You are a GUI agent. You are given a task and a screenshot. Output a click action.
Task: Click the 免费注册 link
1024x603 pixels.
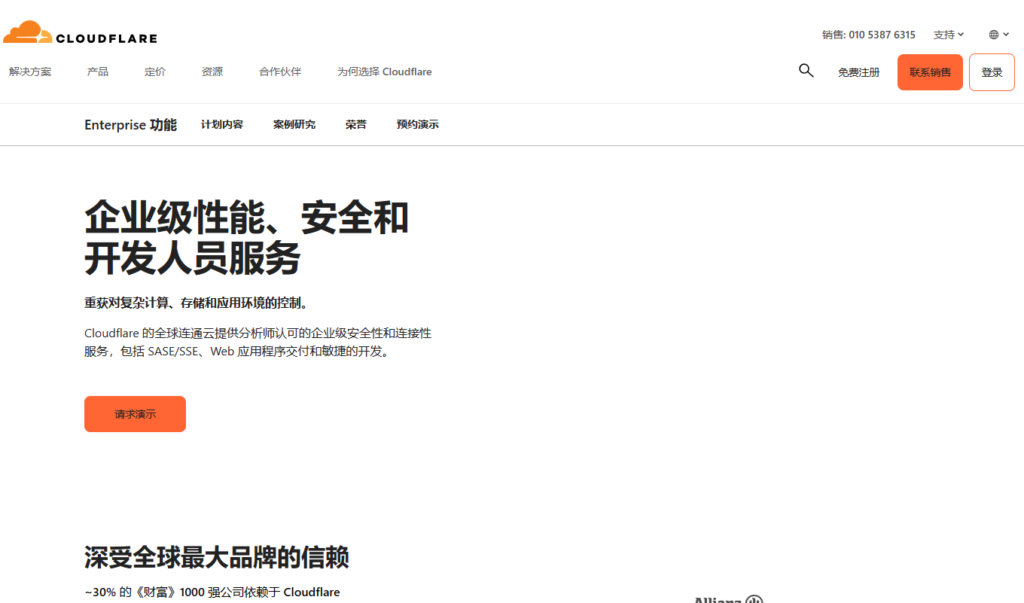click(x=859, y=73)
